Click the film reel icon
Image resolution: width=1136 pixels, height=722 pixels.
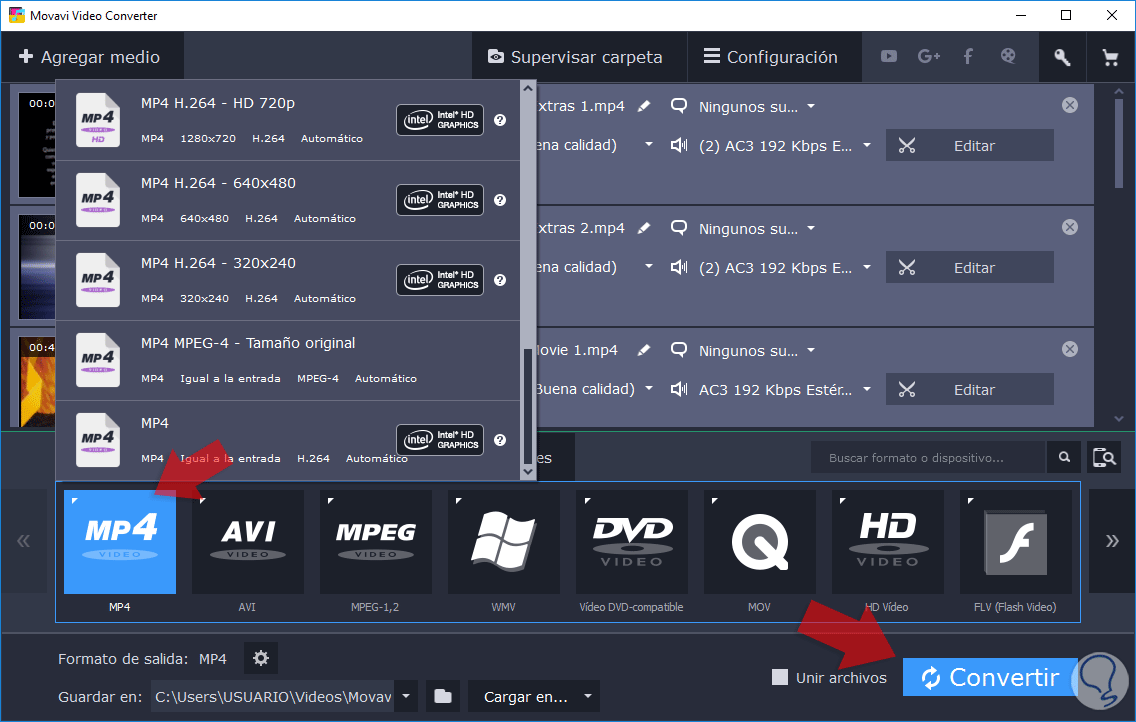pos(1008,56)
